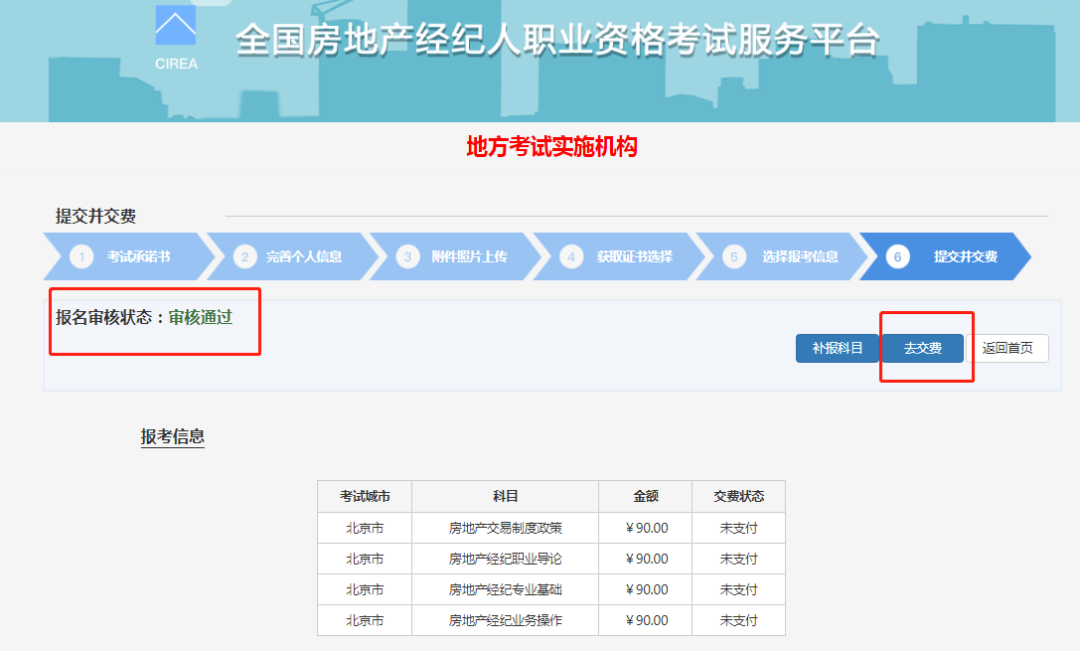The height and width of the screenshot is (651, 1080).
Task: Click the 考试城市 column header
Action: coord(364,496)
